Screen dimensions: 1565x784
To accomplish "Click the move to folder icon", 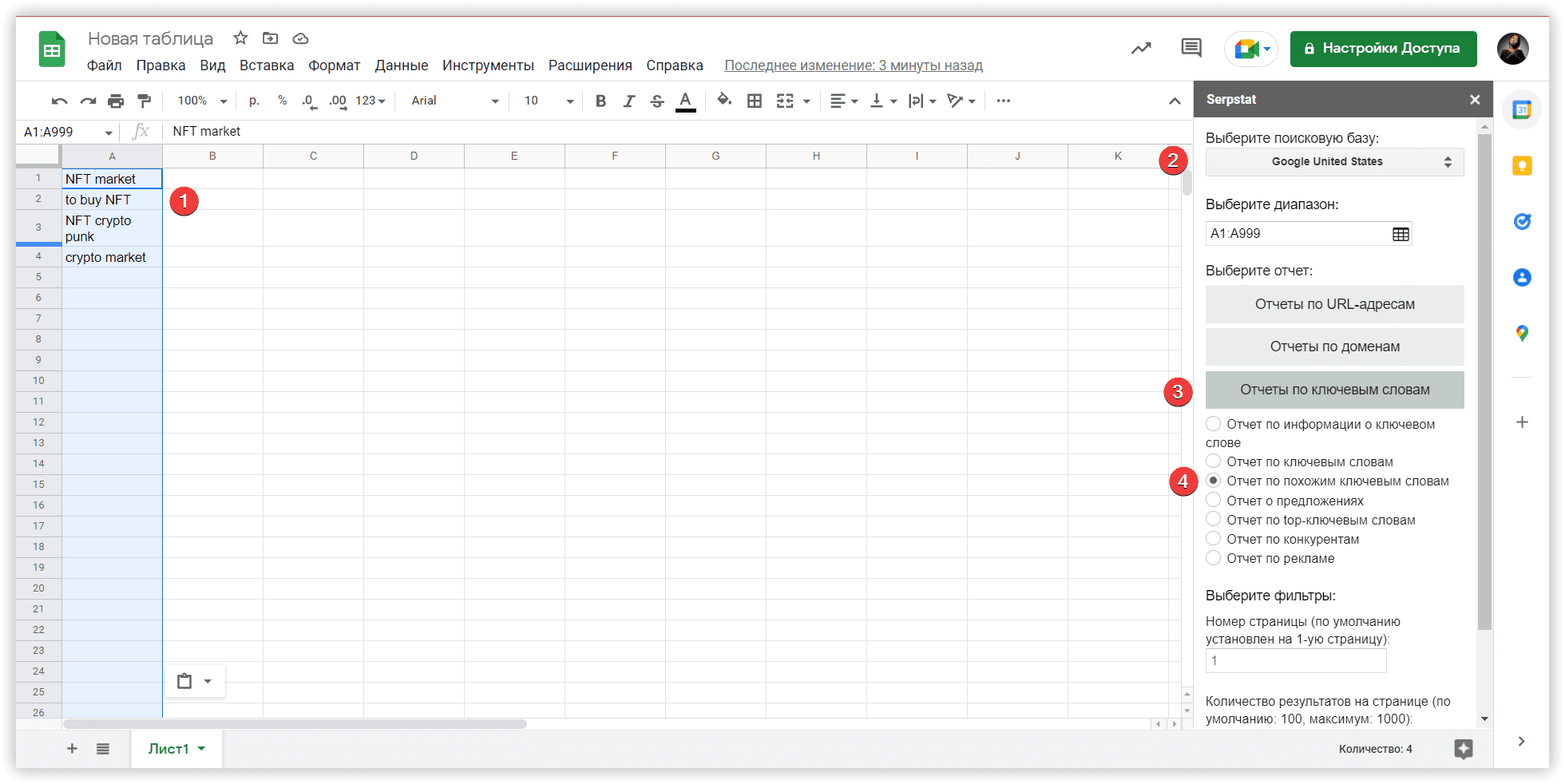I will click(271, 38).
